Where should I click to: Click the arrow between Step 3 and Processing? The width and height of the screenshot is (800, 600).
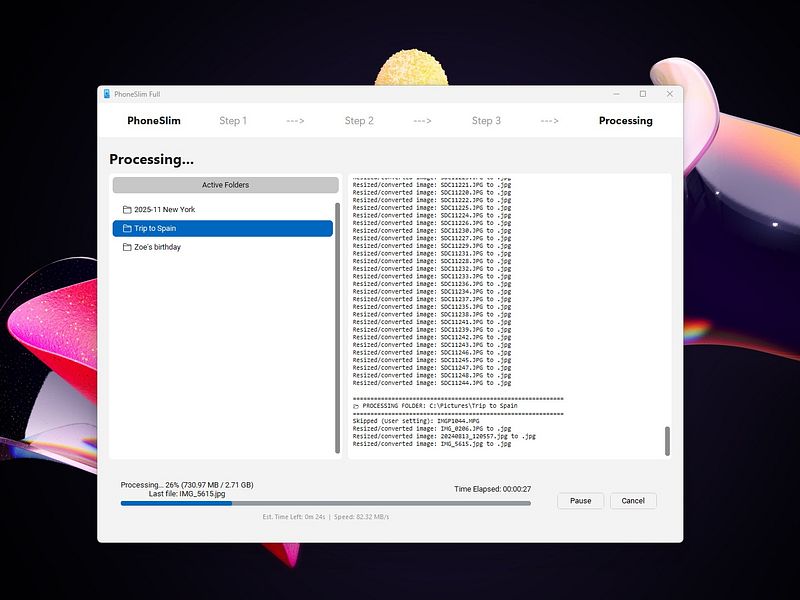point(549,121)
